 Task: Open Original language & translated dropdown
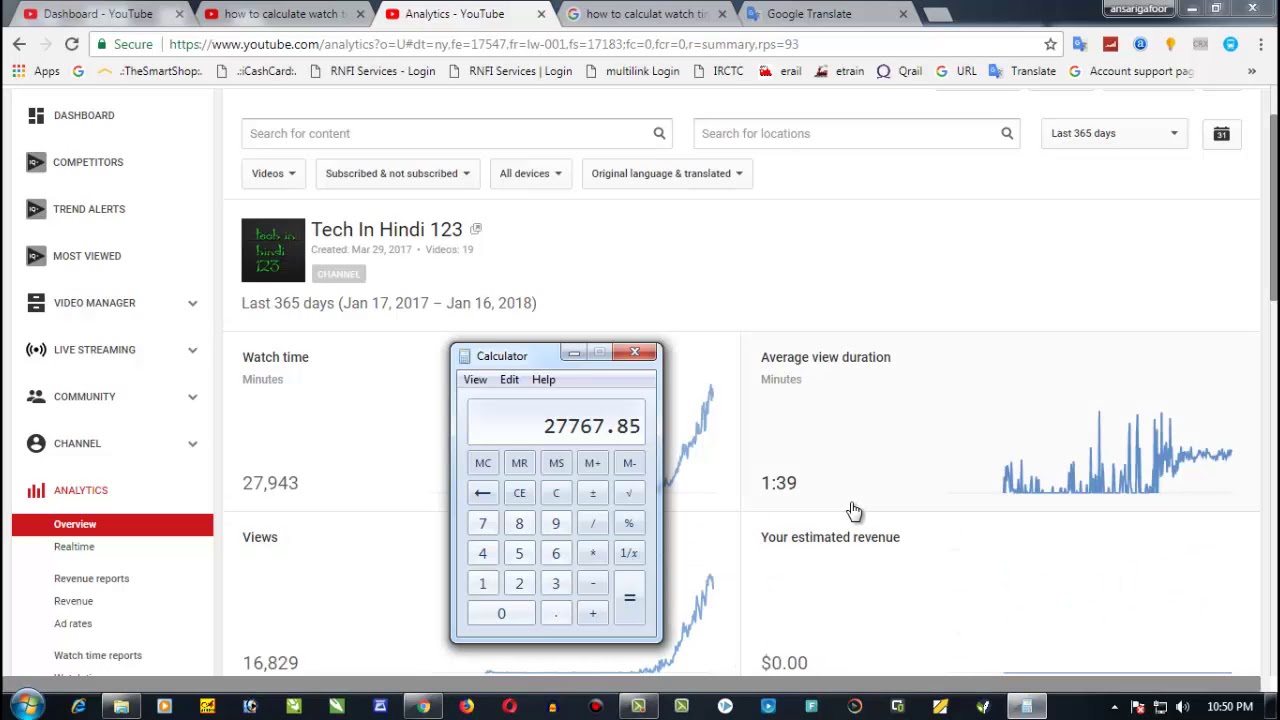click(x=666, y=173)
